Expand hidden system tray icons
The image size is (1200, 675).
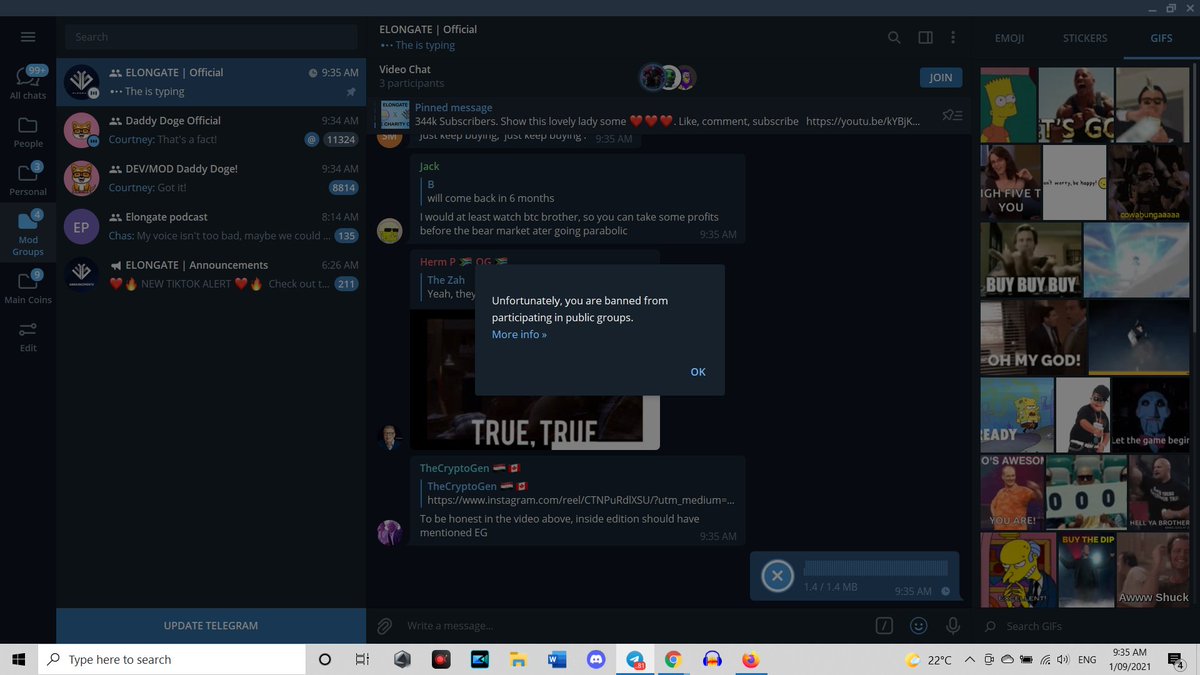(968, 659)
